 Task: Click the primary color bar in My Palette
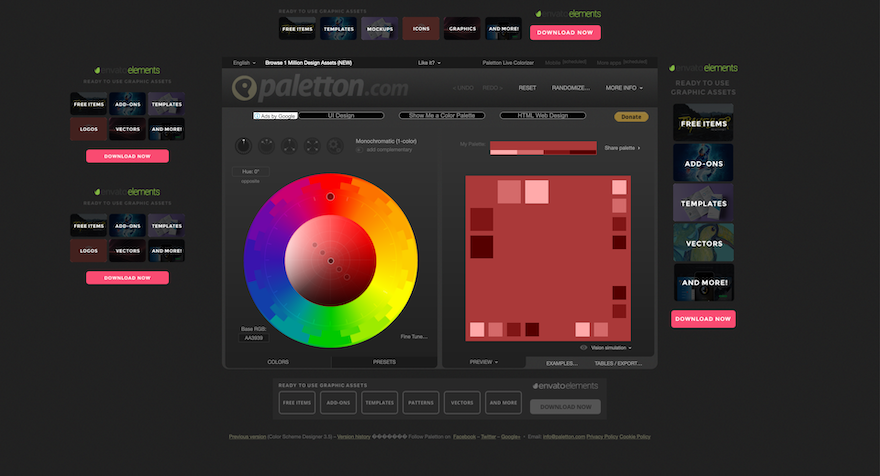[543, 145]
